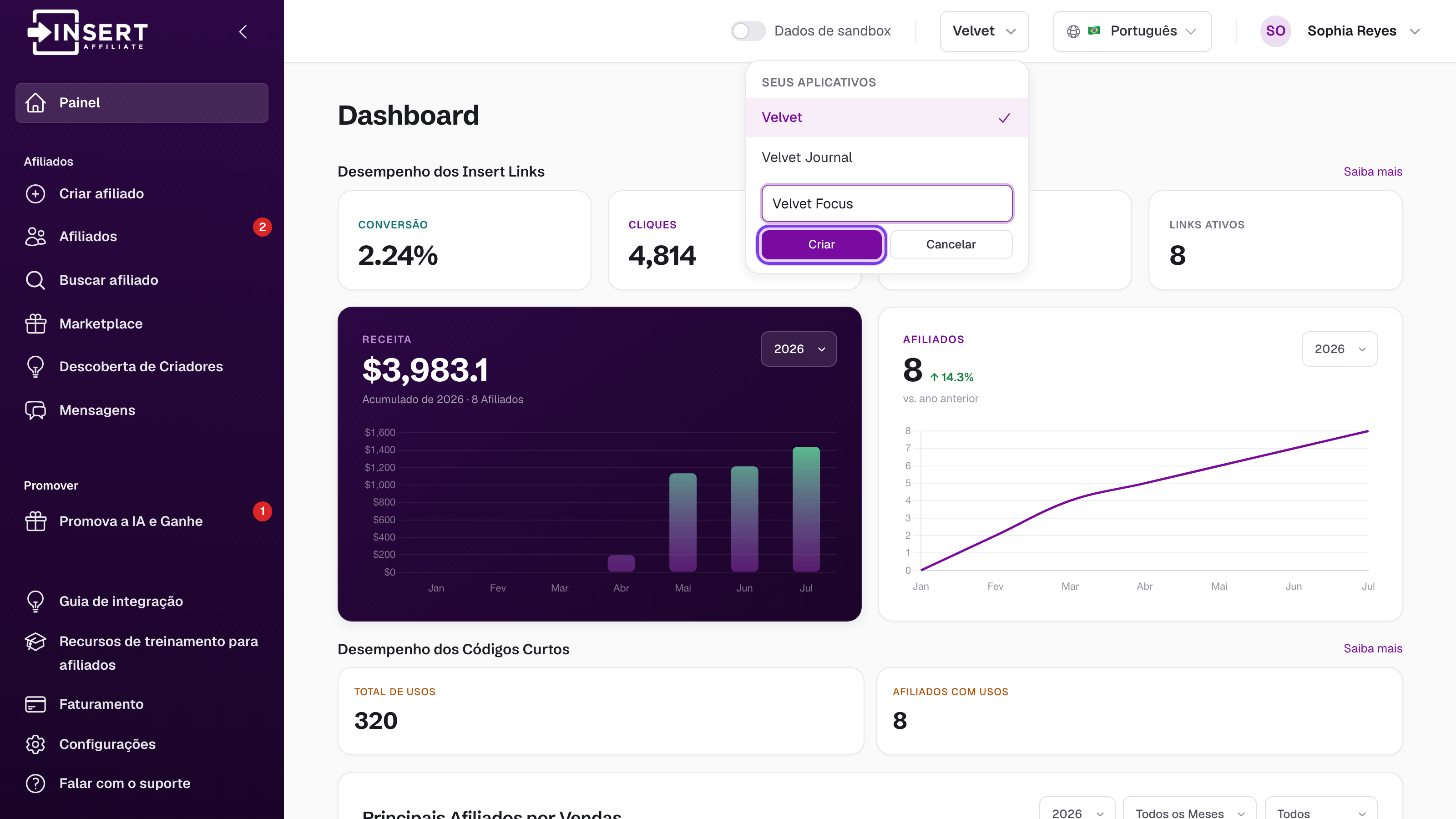The image size is (1456, 819).
Task: Toggle the Dados de sandbox switch
Action: [x=748, y=31]
